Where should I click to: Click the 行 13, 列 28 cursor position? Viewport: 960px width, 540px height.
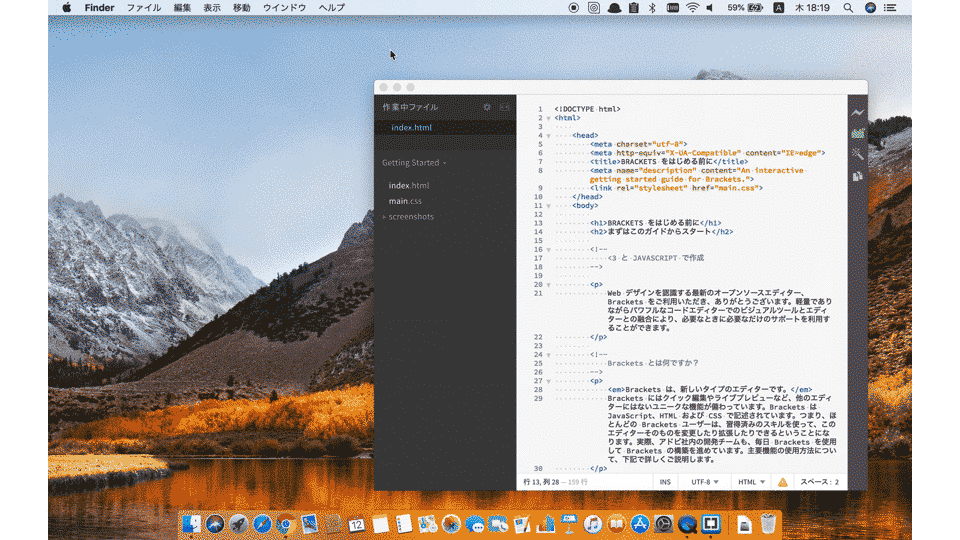(x=542, y=482)
